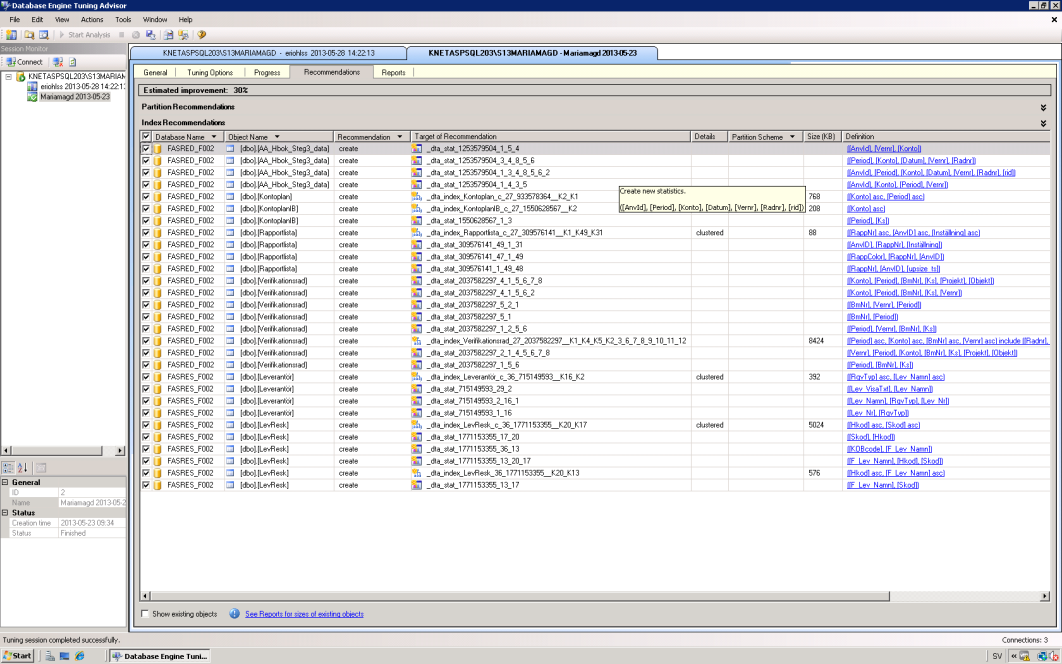Screen dimensions: 1062x664
Task: Click the Connect button in Session Monitor
Action: (x=24, y=62)
